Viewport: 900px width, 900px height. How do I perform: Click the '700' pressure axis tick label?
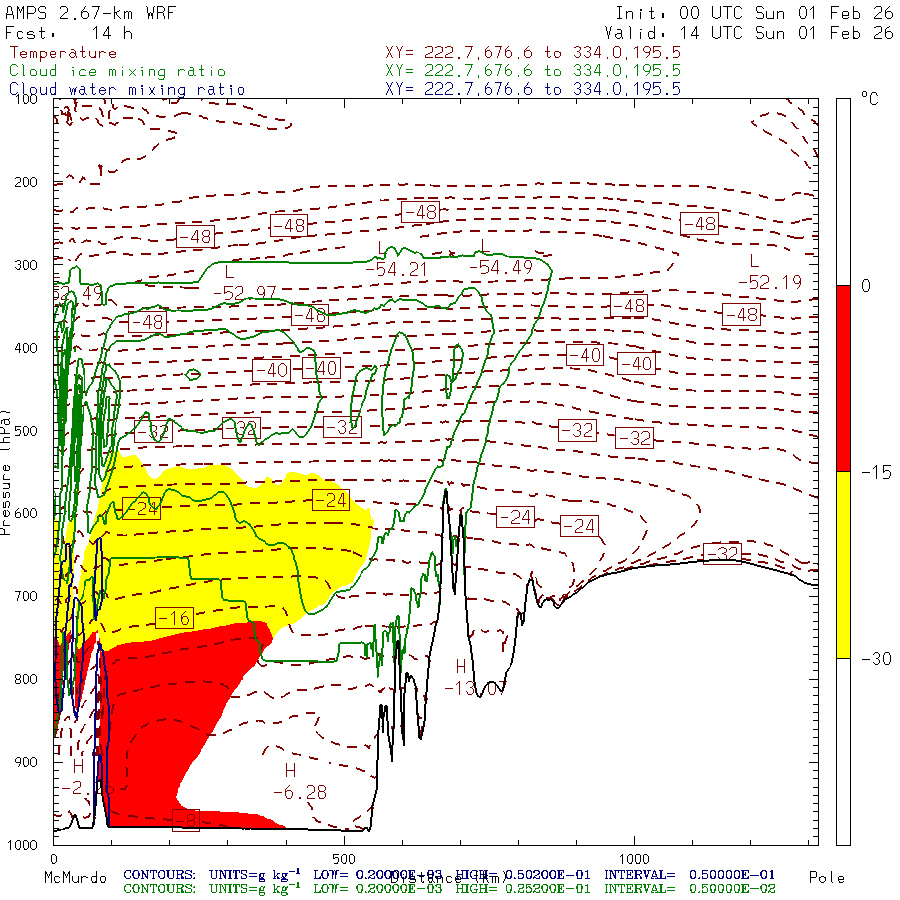[x=25, y=596]
